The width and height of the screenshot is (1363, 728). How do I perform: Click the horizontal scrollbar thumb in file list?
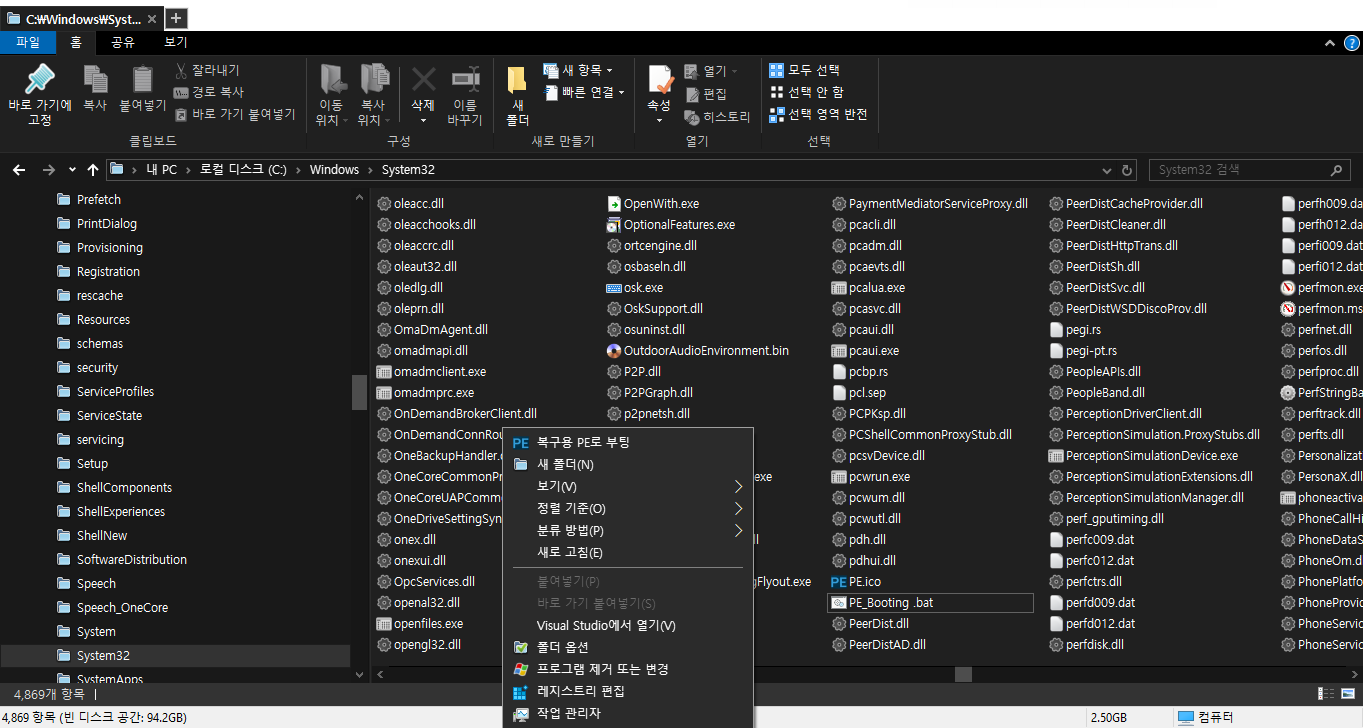(x=963, y=674)
